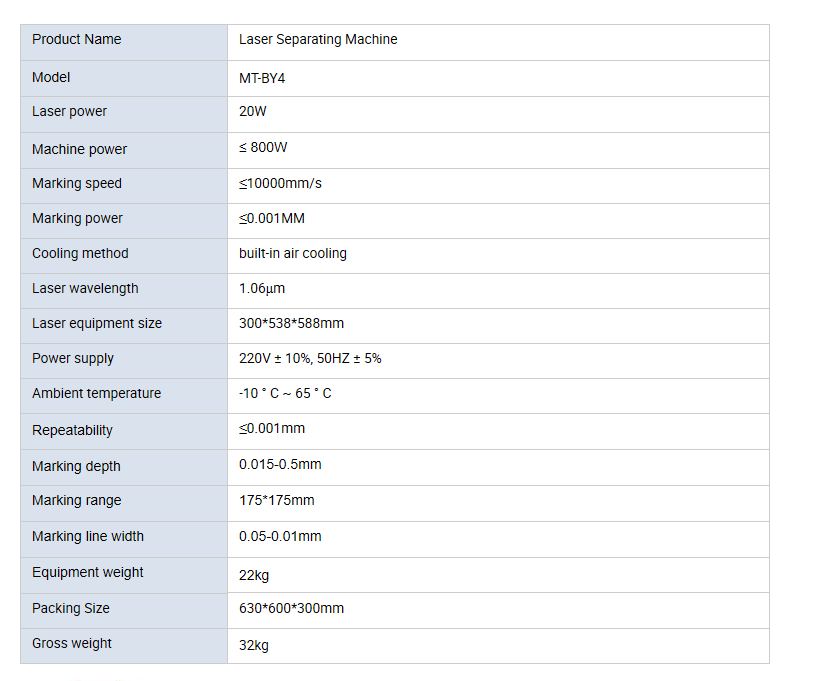817x681 pixels.
Task: Click the ≤10000mm/s value cell
Action: [x=498, y=186]
